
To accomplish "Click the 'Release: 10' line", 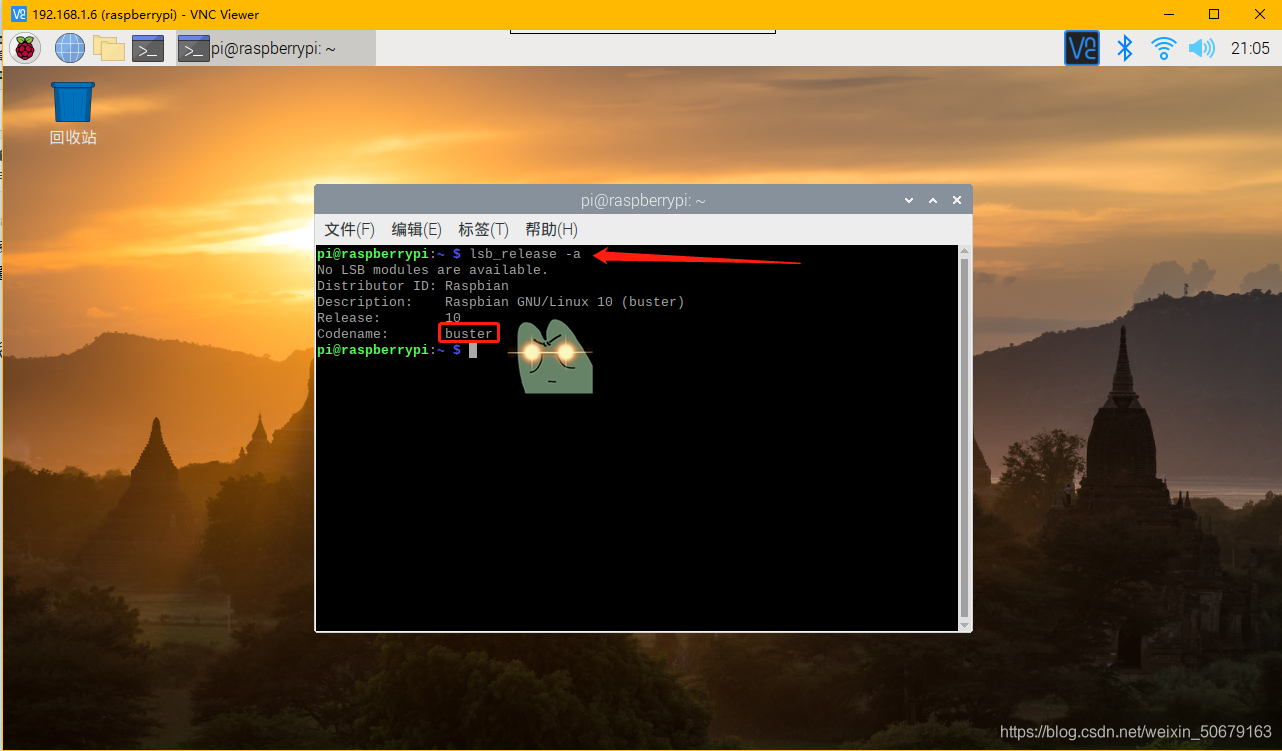I will tap(389, 318).
